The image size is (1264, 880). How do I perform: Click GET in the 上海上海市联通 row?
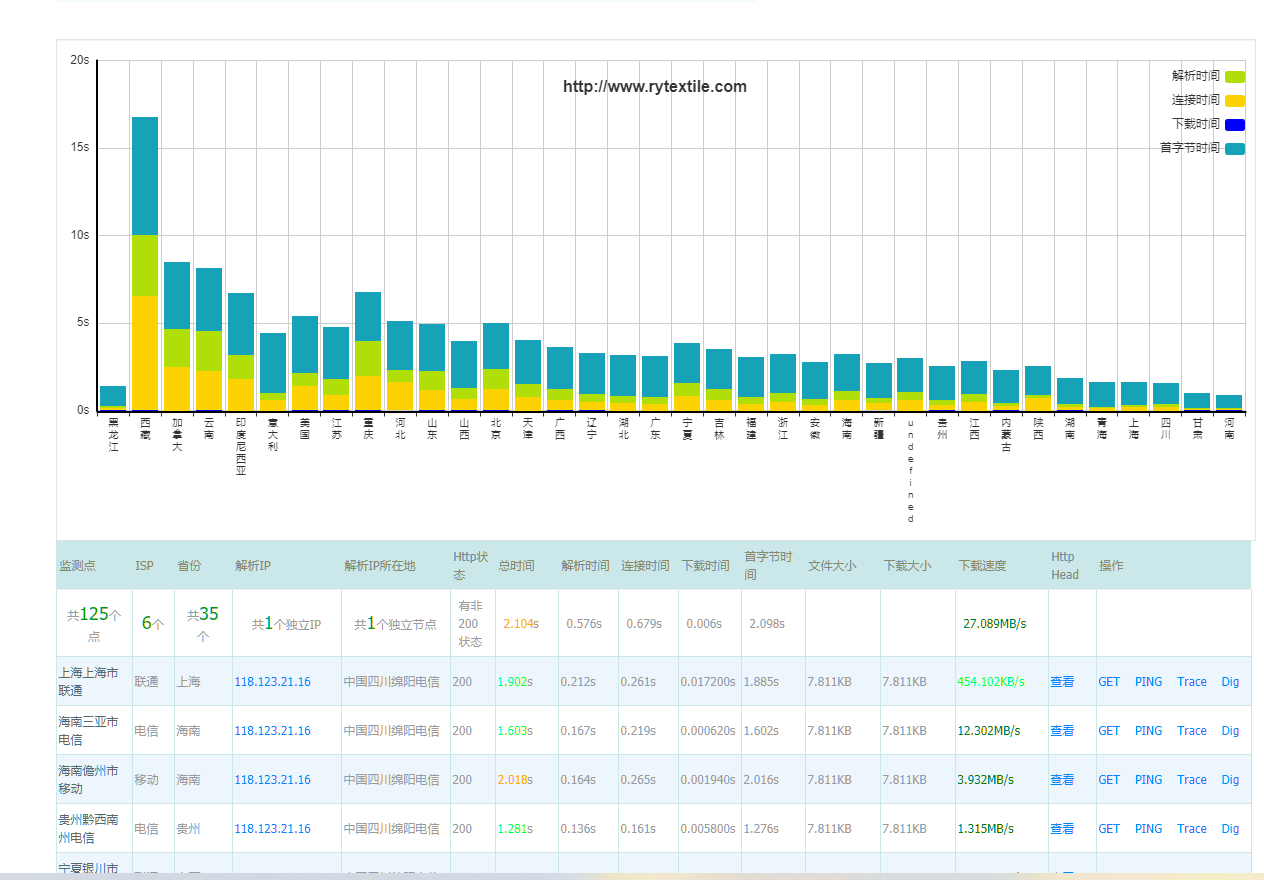coord(1109,682)
